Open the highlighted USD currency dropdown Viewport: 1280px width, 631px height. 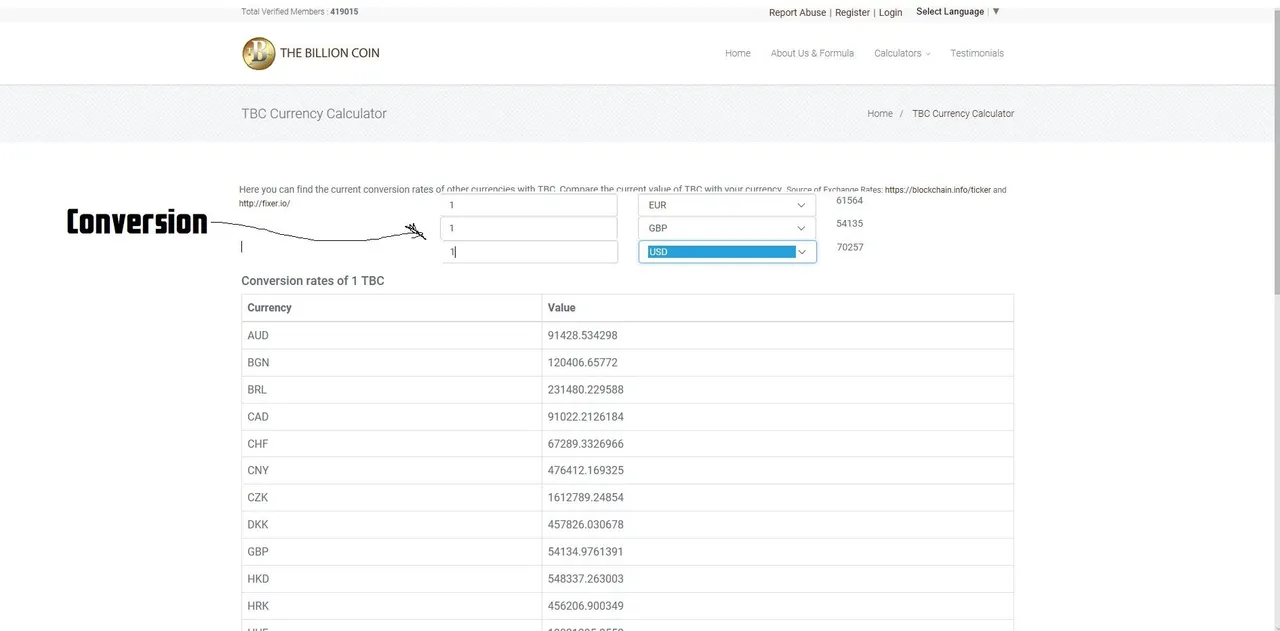point(727,252)
